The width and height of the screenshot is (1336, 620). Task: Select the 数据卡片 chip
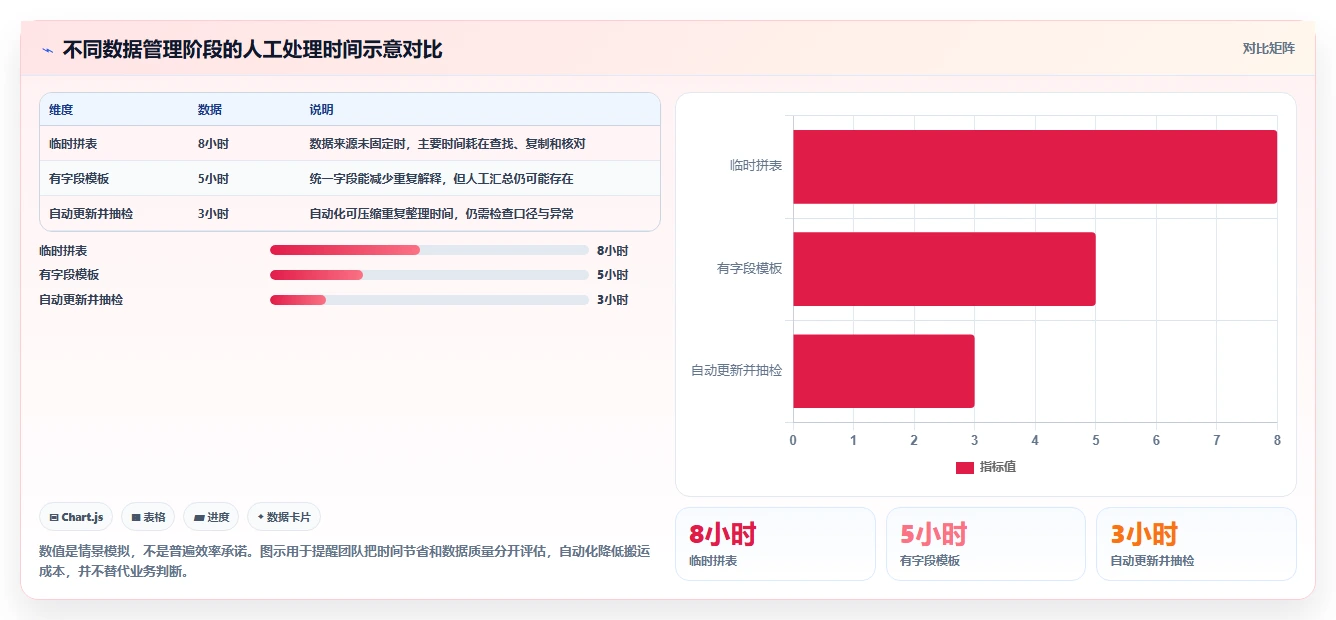pos(284,517)
